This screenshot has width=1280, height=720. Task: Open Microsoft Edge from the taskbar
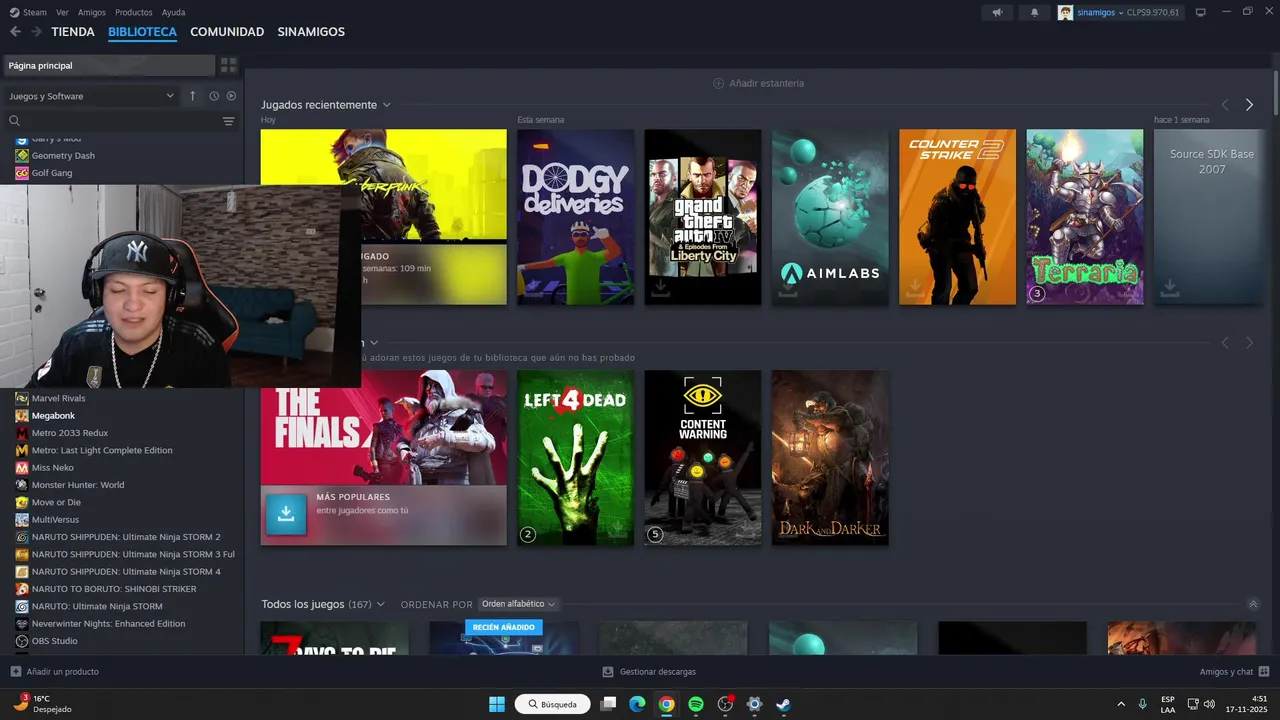(x=637, y=704)
